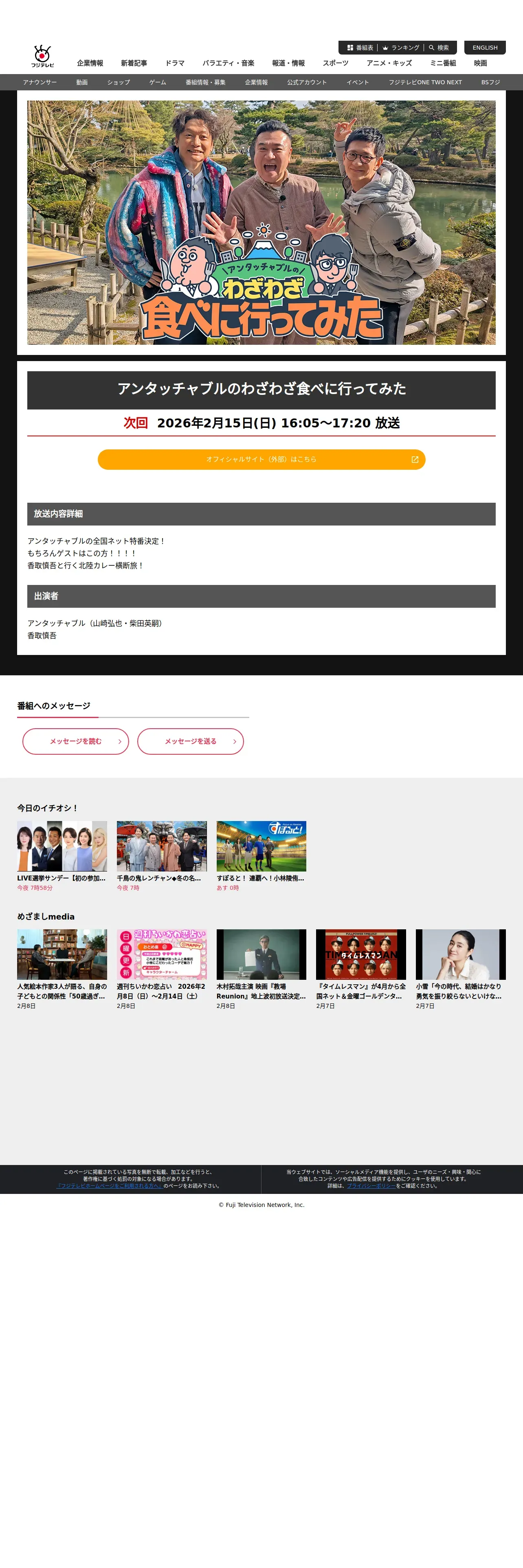Open the 映画 menu
Image resolution: width=523 pixels, height=1568 pixels.
[480, 64]
